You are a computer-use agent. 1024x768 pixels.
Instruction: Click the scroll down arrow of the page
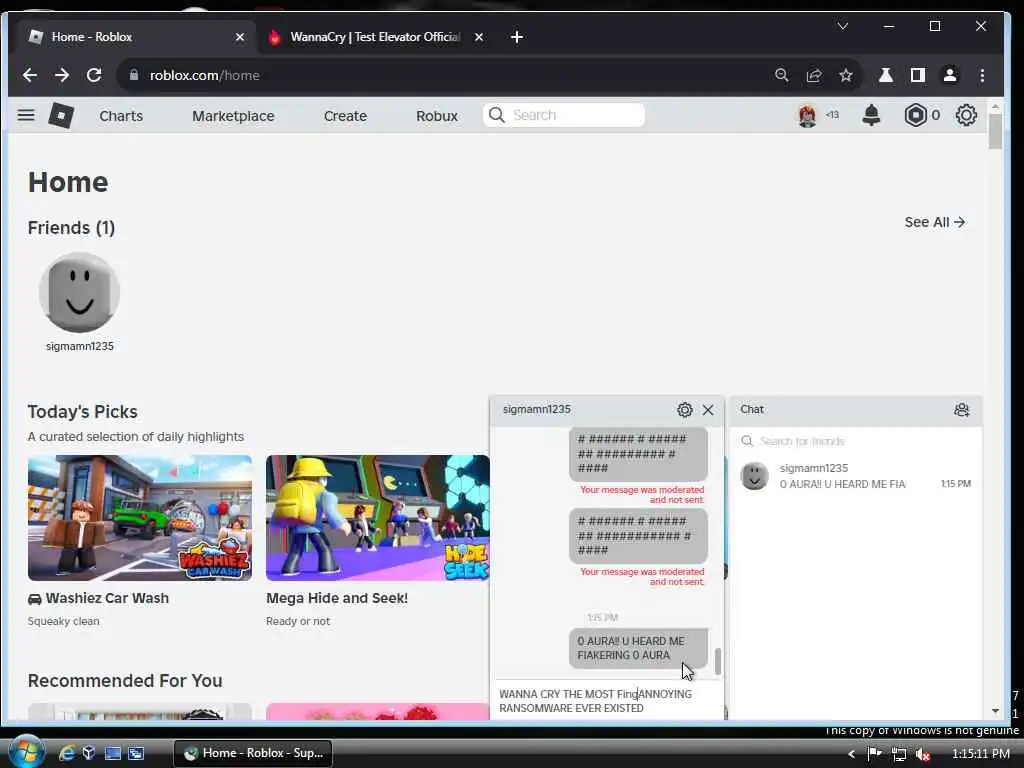click(x=995, y=711)
